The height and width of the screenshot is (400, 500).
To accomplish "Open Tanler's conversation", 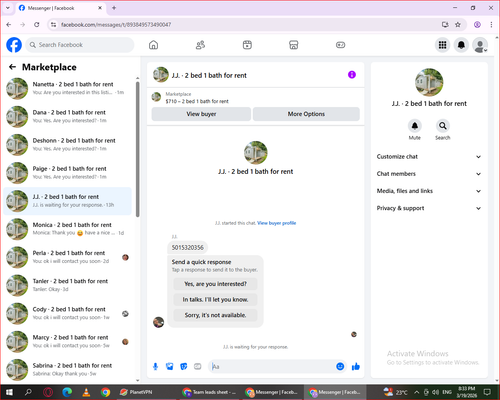I will pos(68,285).
